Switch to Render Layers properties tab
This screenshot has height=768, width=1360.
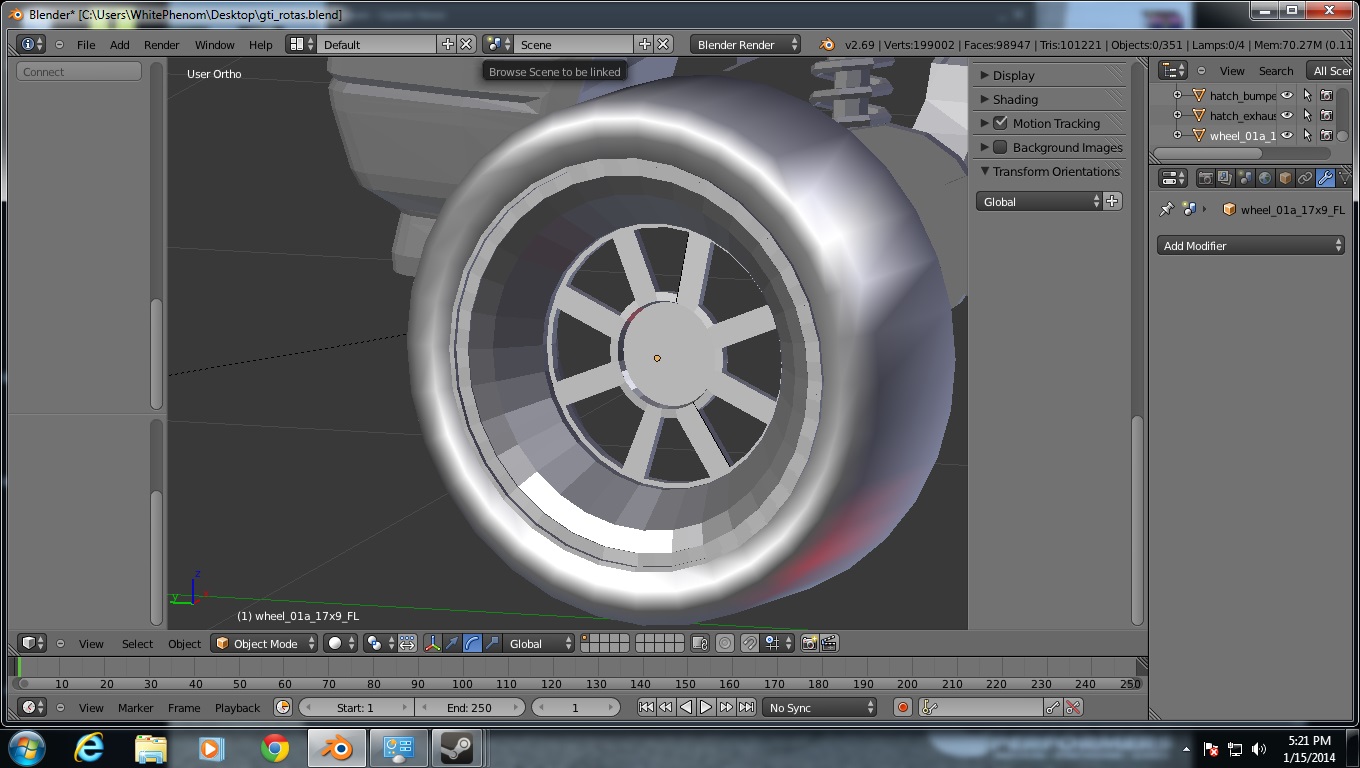(1225, 178)
